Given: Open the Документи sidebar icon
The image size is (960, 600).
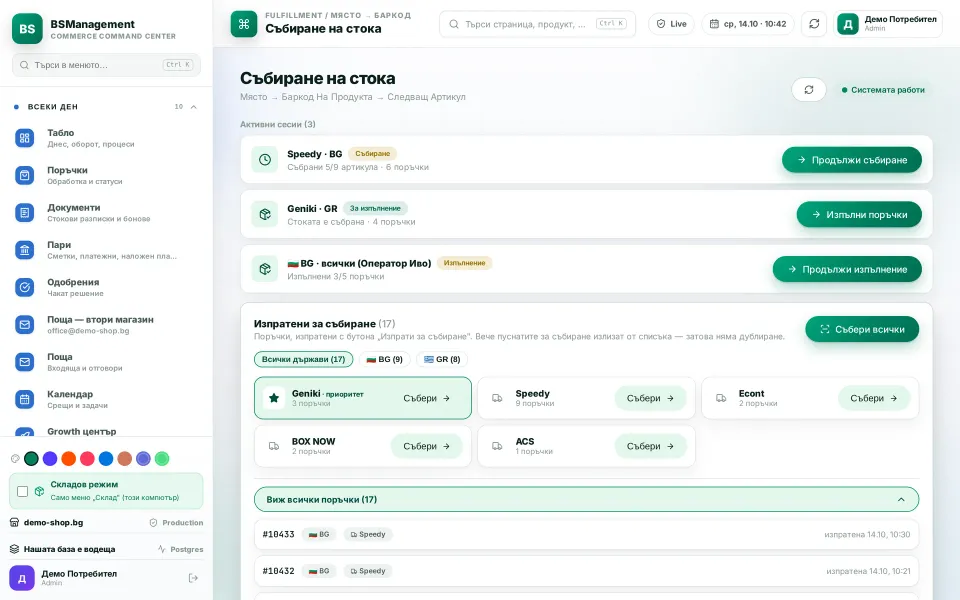Looking at the screenshot, I should tap(24, 213).
